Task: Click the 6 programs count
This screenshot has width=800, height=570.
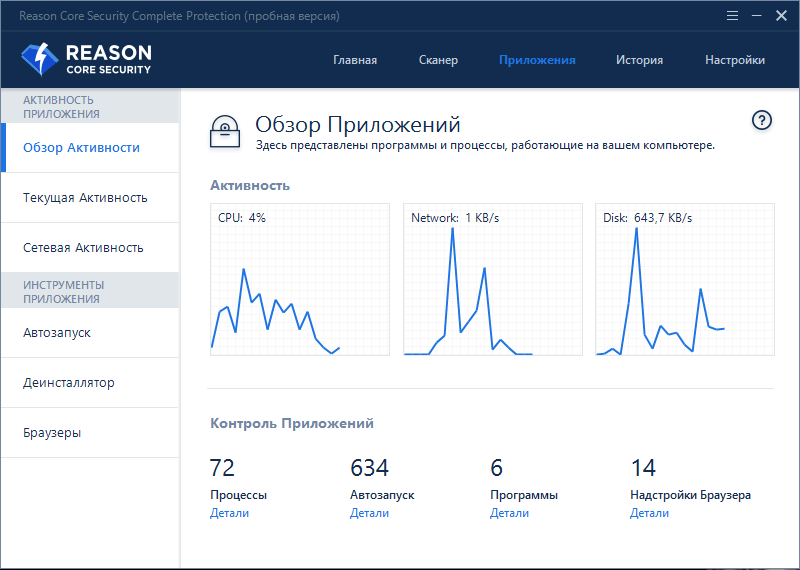Action: pos(496,467)
